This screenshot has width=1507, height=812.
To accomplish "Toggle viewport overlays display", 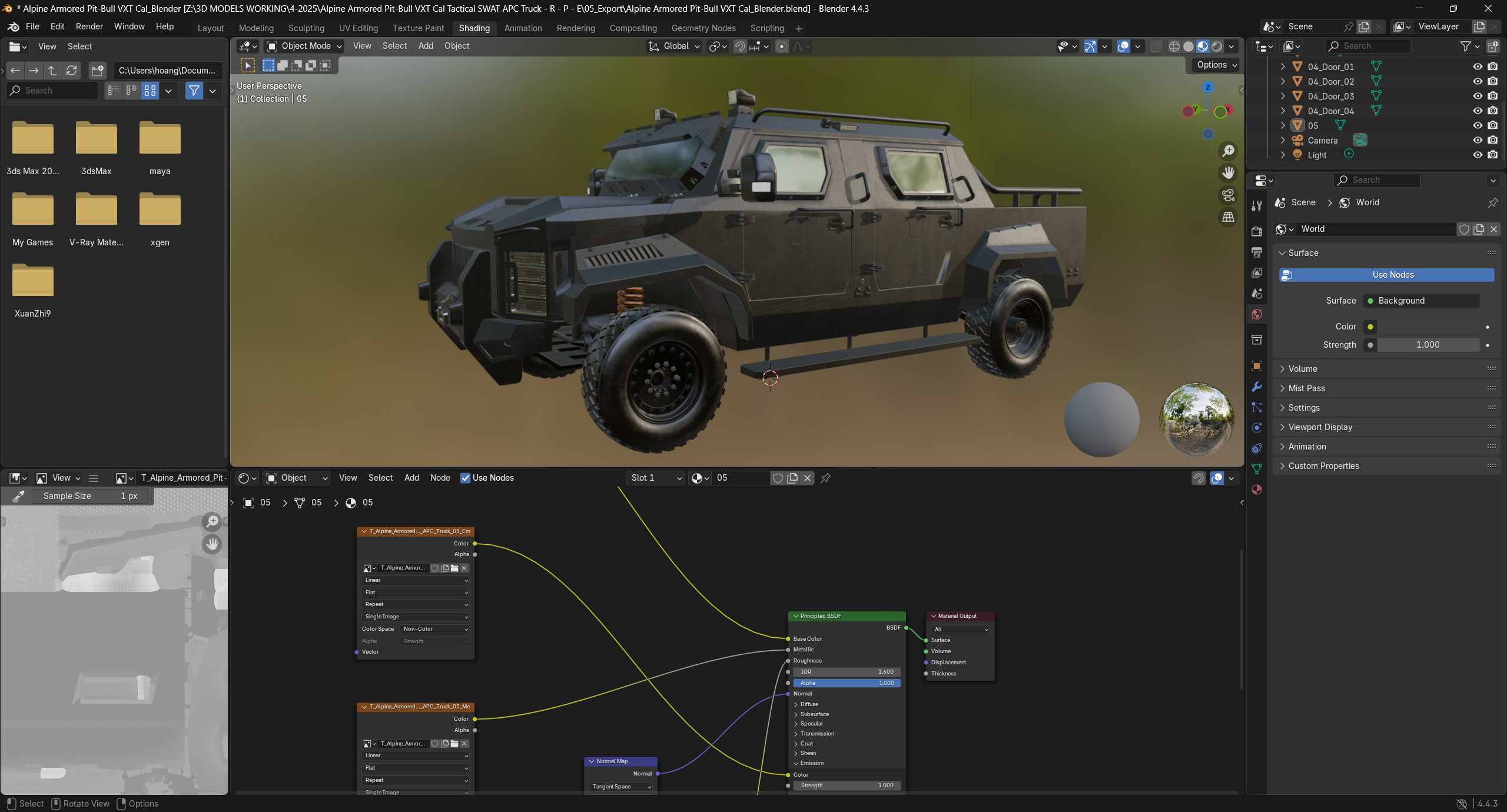I will coord(1123,46).
